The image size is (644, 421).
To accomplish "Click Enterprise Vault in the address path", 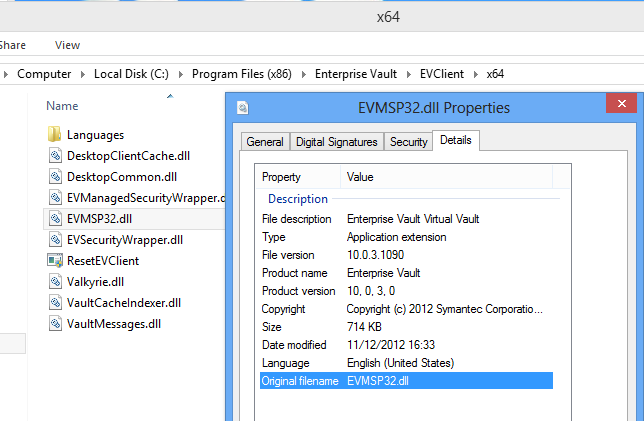I will (356, 74).
